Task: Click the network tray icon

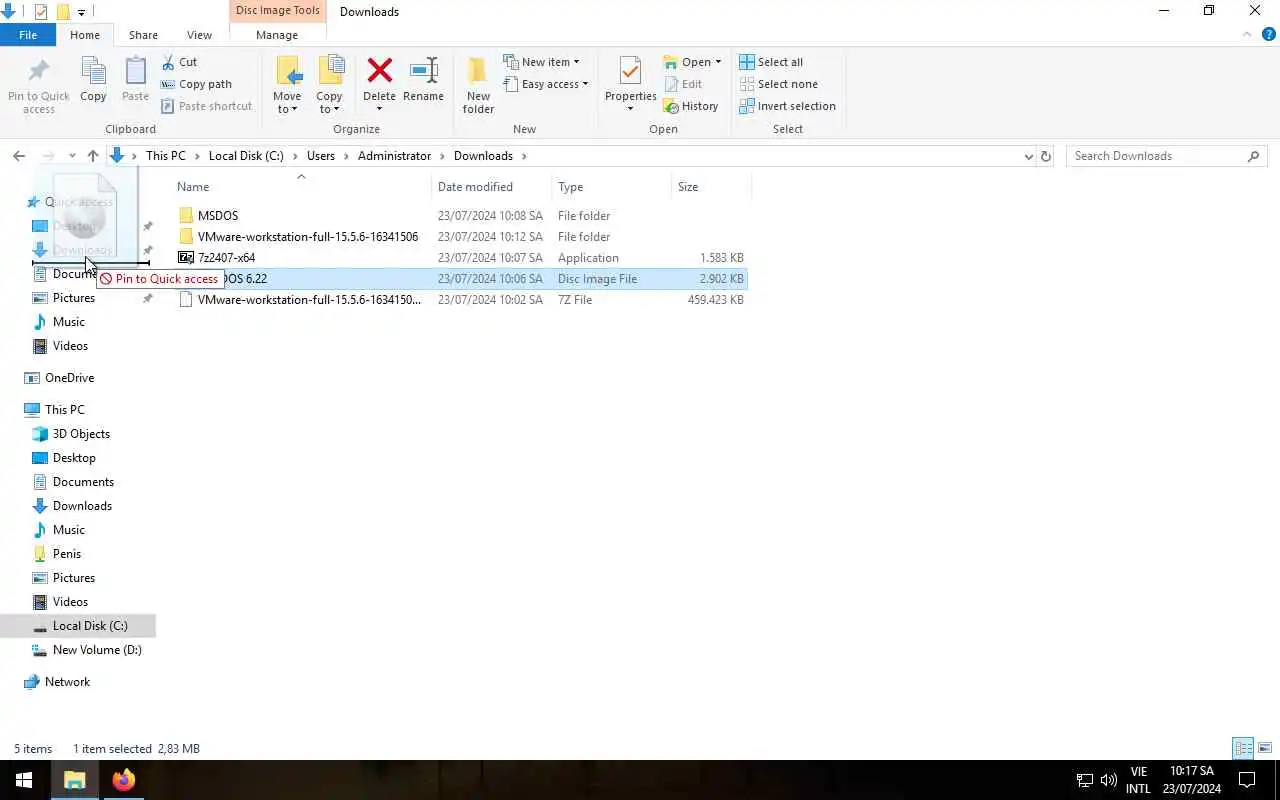Action: (x=1084, y=780)
